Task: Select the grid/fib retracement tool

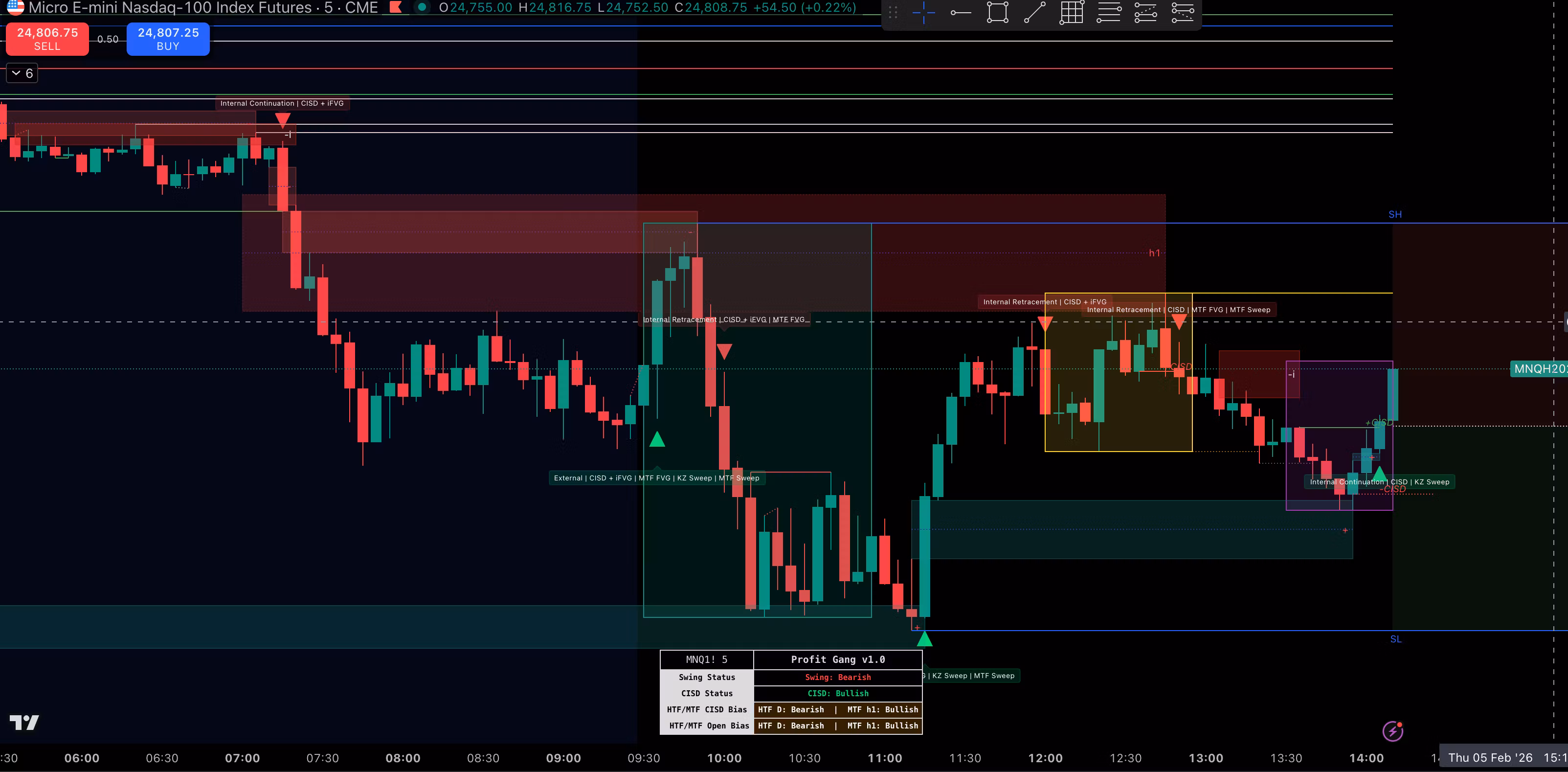Action: (1071, 12)
